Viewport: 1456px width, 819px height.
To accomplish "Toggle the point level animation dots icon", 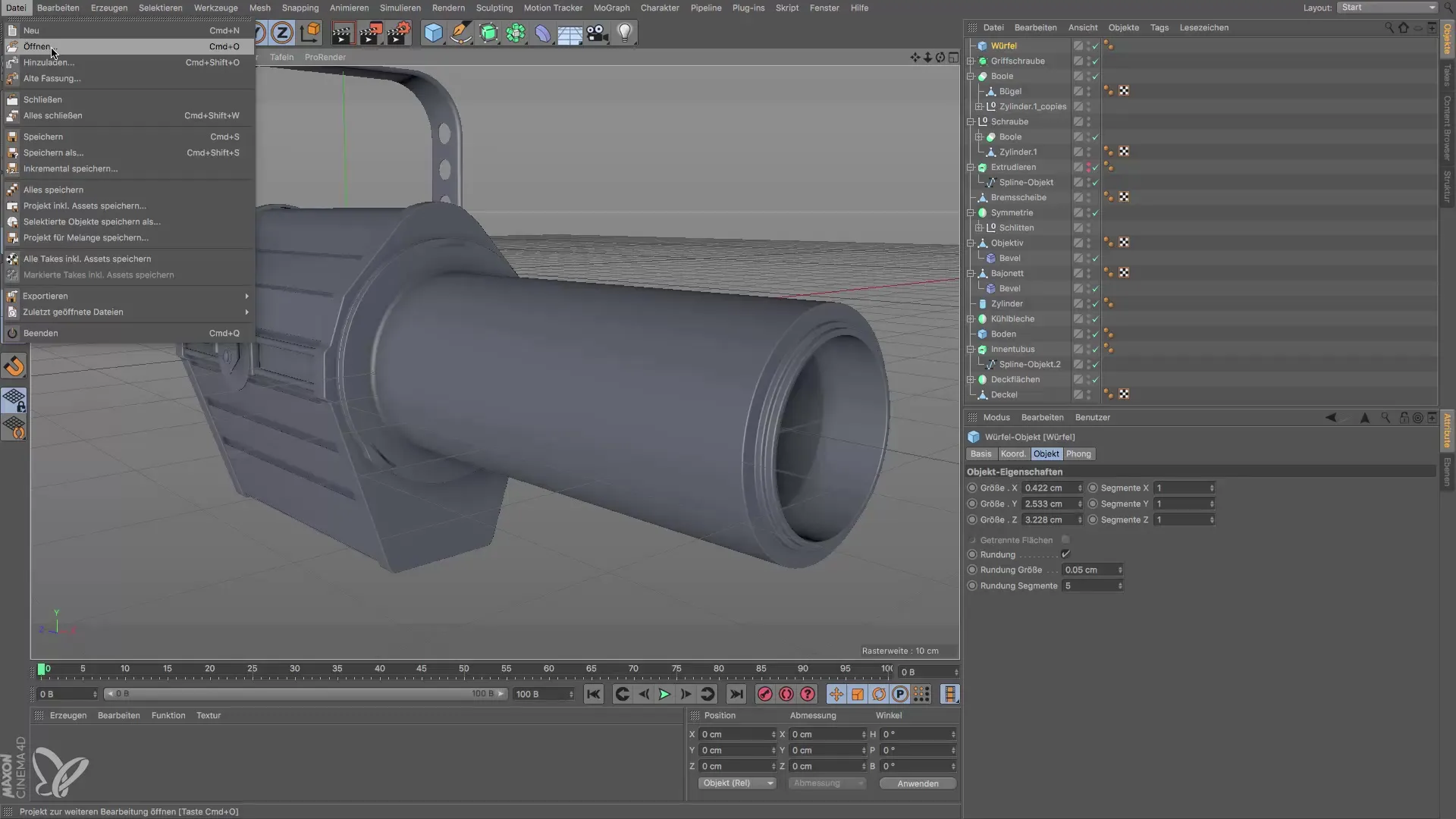I will point(921,694).
